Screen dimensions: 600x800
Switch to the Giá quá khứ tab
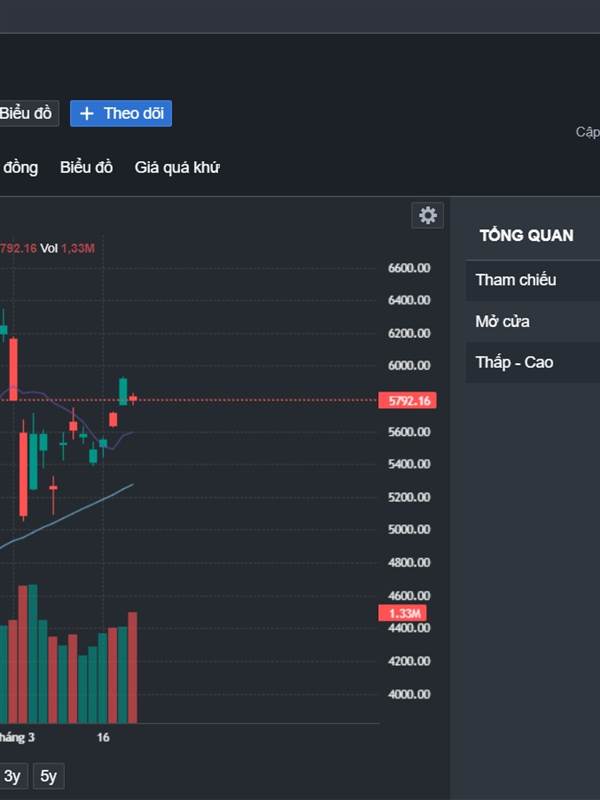177,167
